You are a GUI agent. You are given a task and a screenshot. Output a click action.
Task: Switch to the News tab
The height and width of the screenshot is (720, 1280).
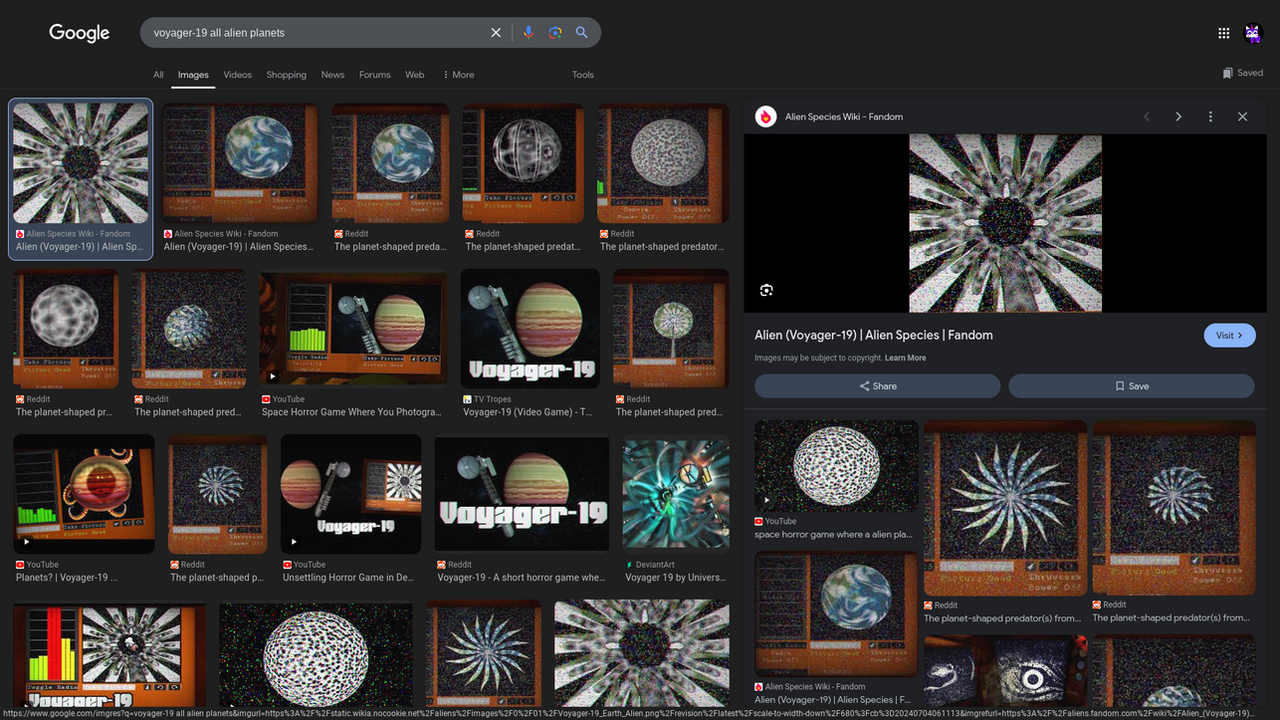(333, 75)
